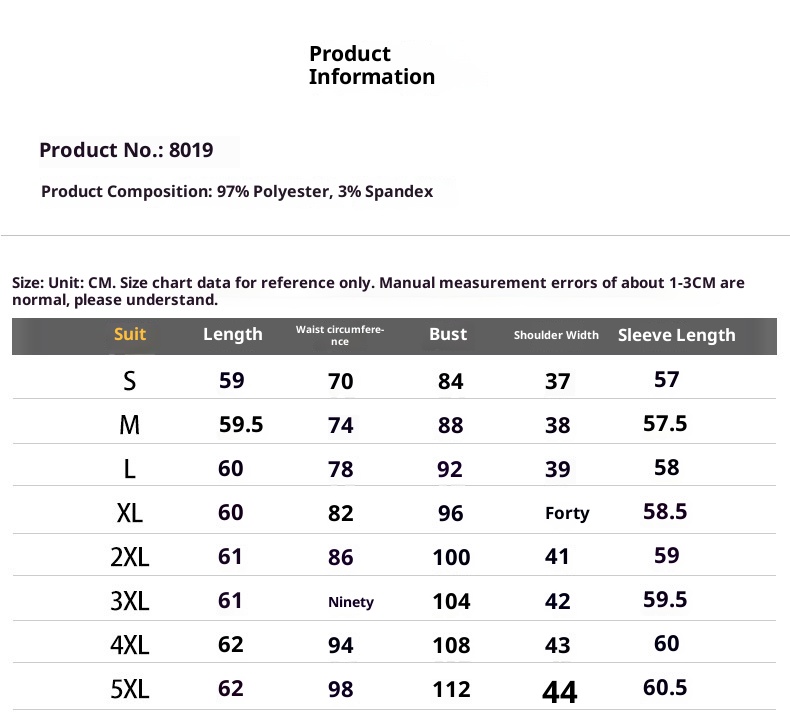Select the Product No. 8019 text
This screenshot has height=723, width=790.
pos(126,151)
